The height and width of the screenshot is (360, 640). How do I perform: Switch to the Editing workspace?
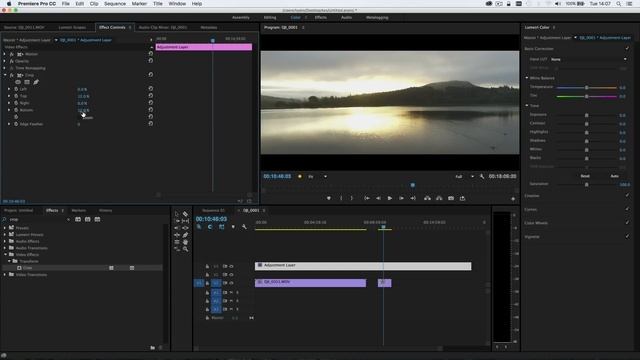[x=270, y=18]
